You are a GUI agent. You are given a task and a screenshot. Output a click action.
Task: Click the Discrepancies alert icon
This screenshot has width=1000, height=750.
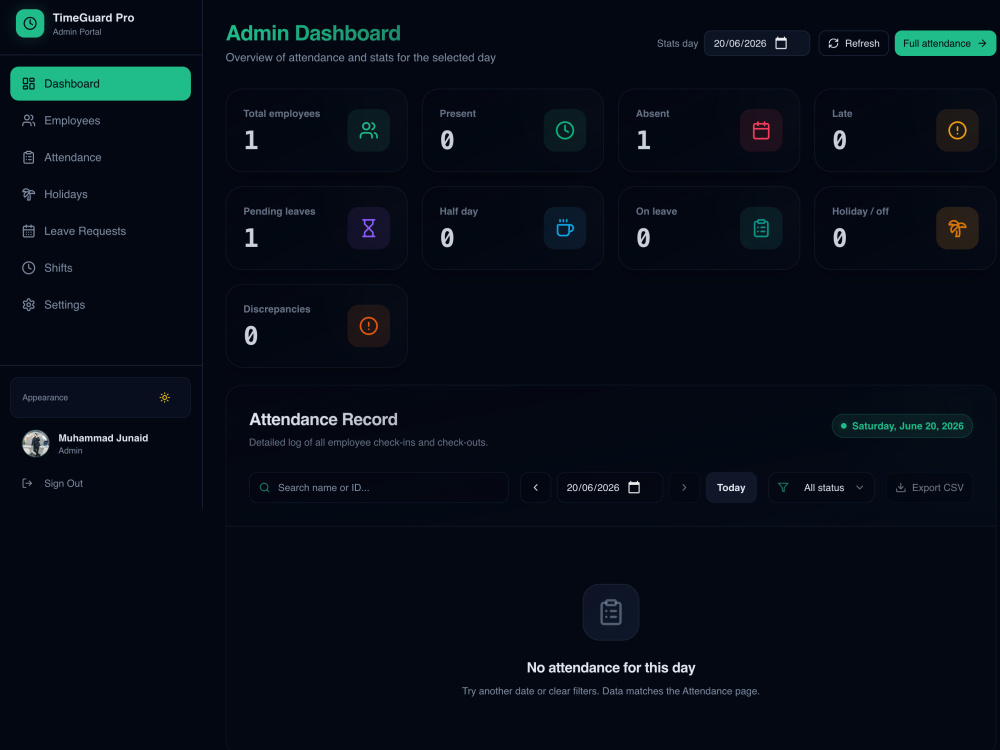click(369, 326)
